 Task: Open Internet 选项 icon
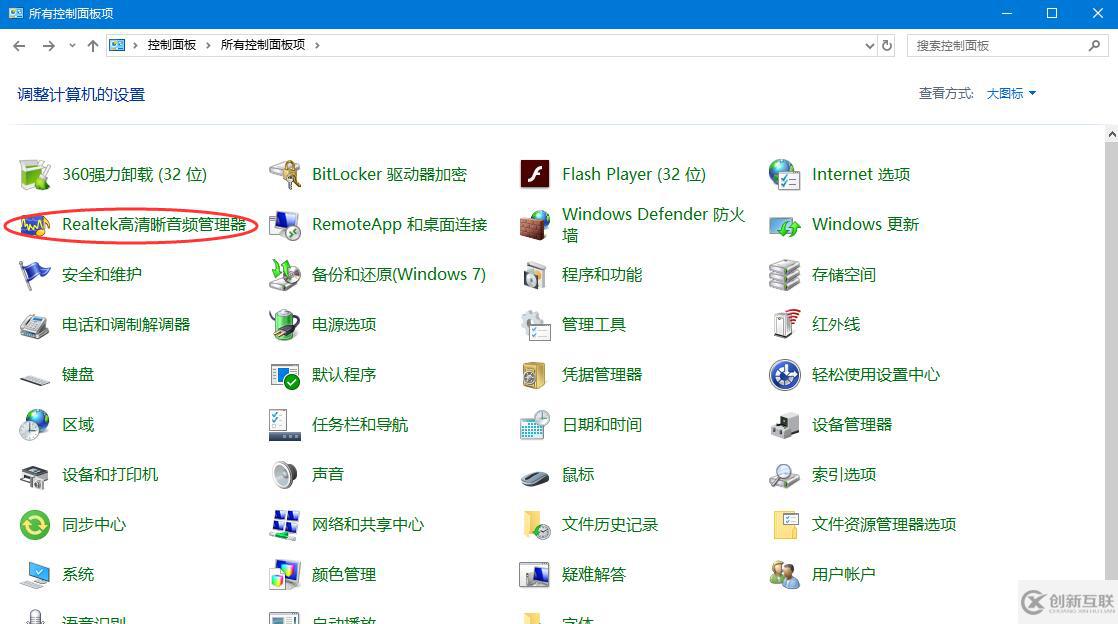tap(784, 175)
